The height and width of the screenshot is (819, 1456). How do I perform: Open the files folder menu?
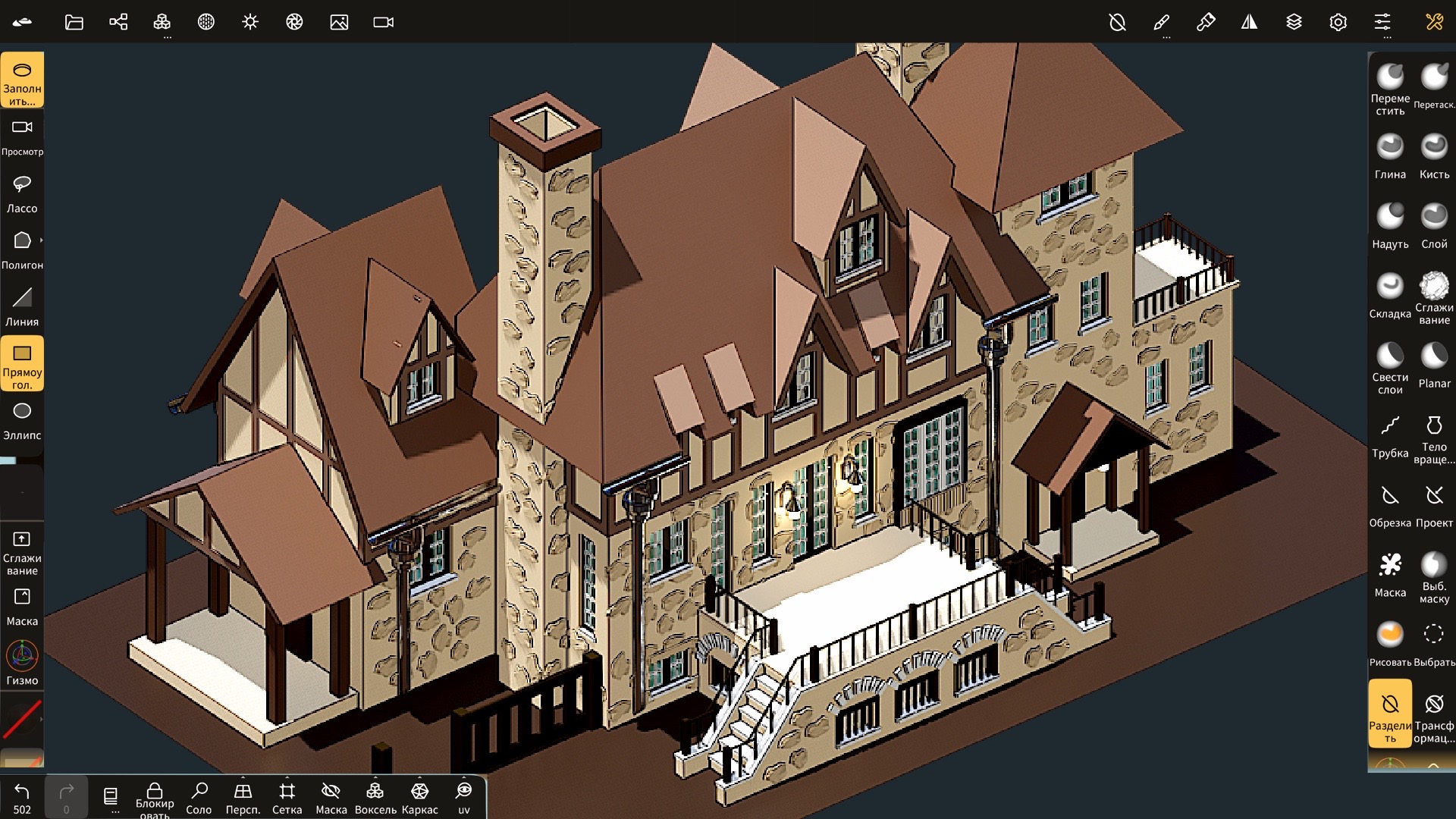click(x=74, y=22)
